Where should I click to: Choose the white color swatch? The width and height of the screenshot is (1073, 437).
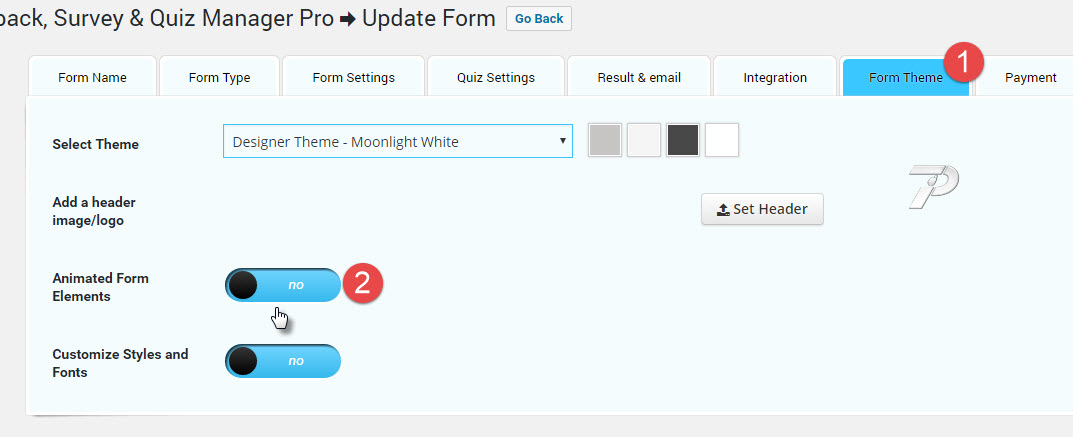[x=722, y=140]
